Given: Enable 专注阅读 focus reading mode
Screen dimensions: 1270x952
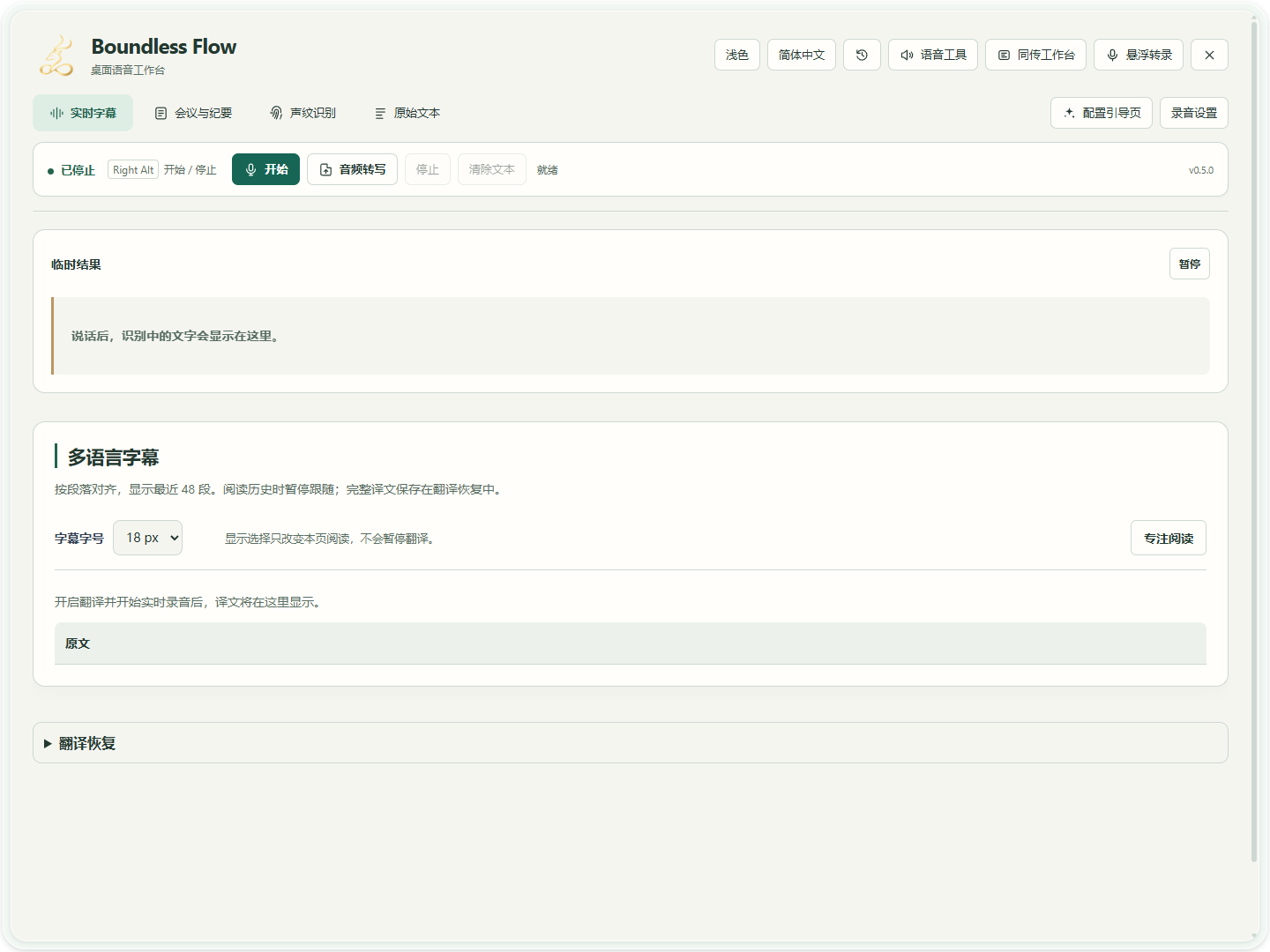Looking at the screenshot, I should (x=1169, y=538).
